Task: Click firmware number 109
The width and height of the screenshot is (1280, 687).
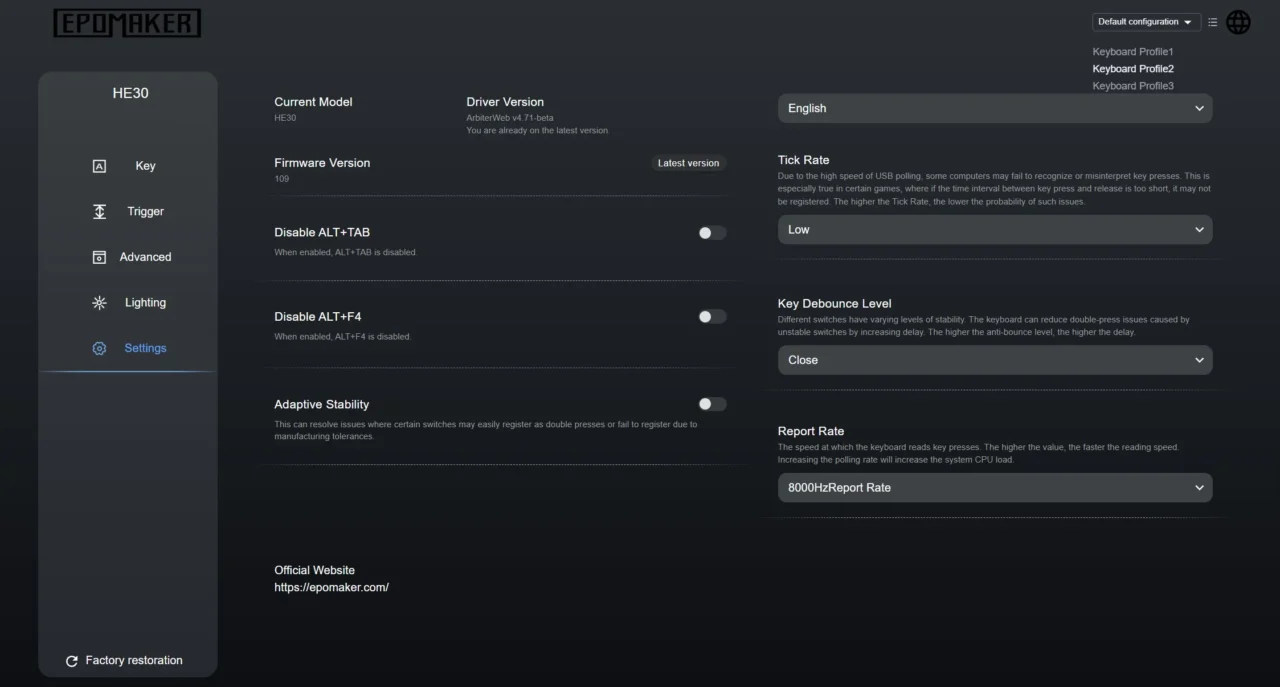Action: point(281,179)
